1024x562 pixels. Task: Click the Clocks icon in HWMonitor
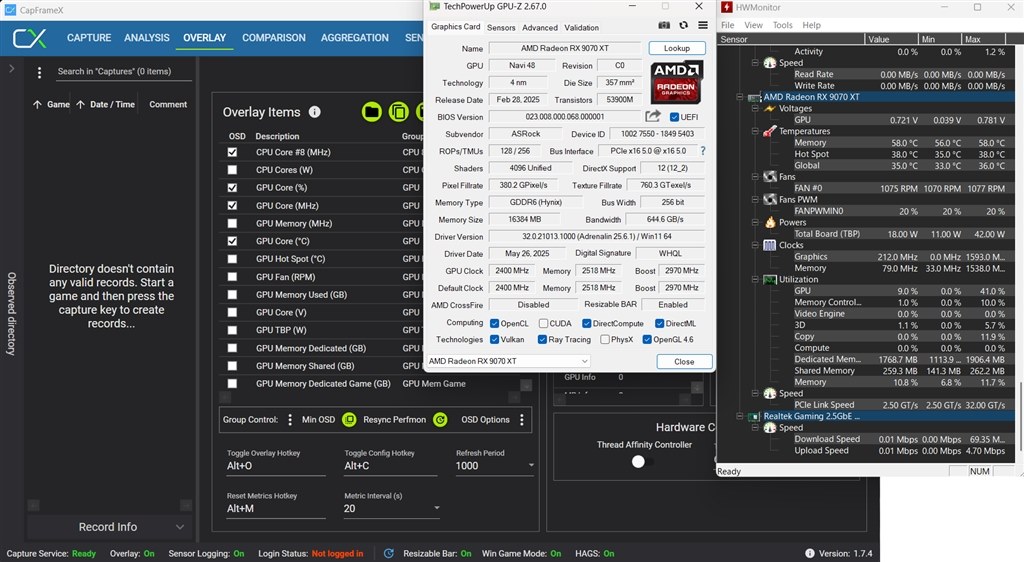(x=770, y=245)
